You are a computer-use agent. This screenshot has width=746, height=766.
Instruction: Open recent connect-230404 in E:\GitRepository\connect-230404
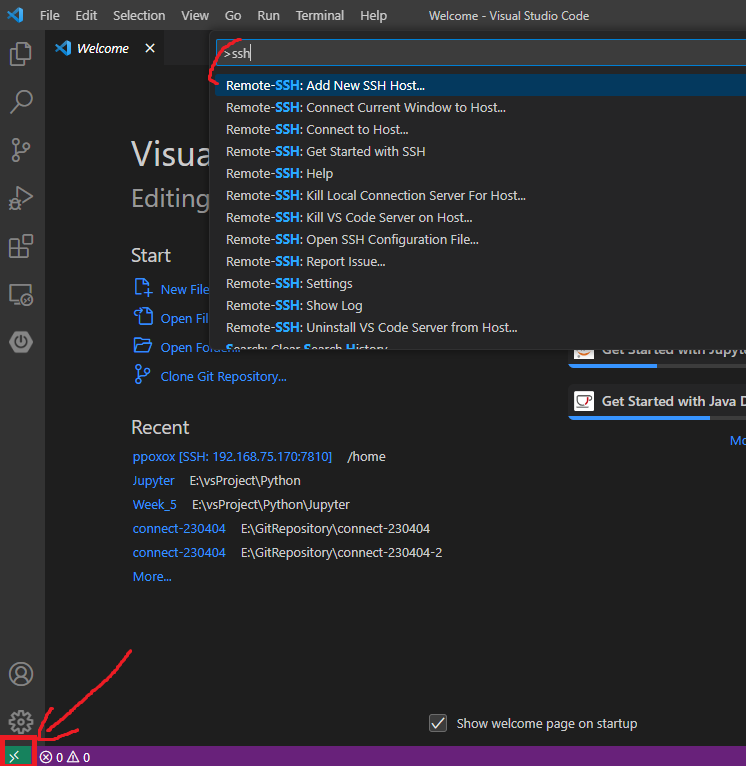pos(179,529)
